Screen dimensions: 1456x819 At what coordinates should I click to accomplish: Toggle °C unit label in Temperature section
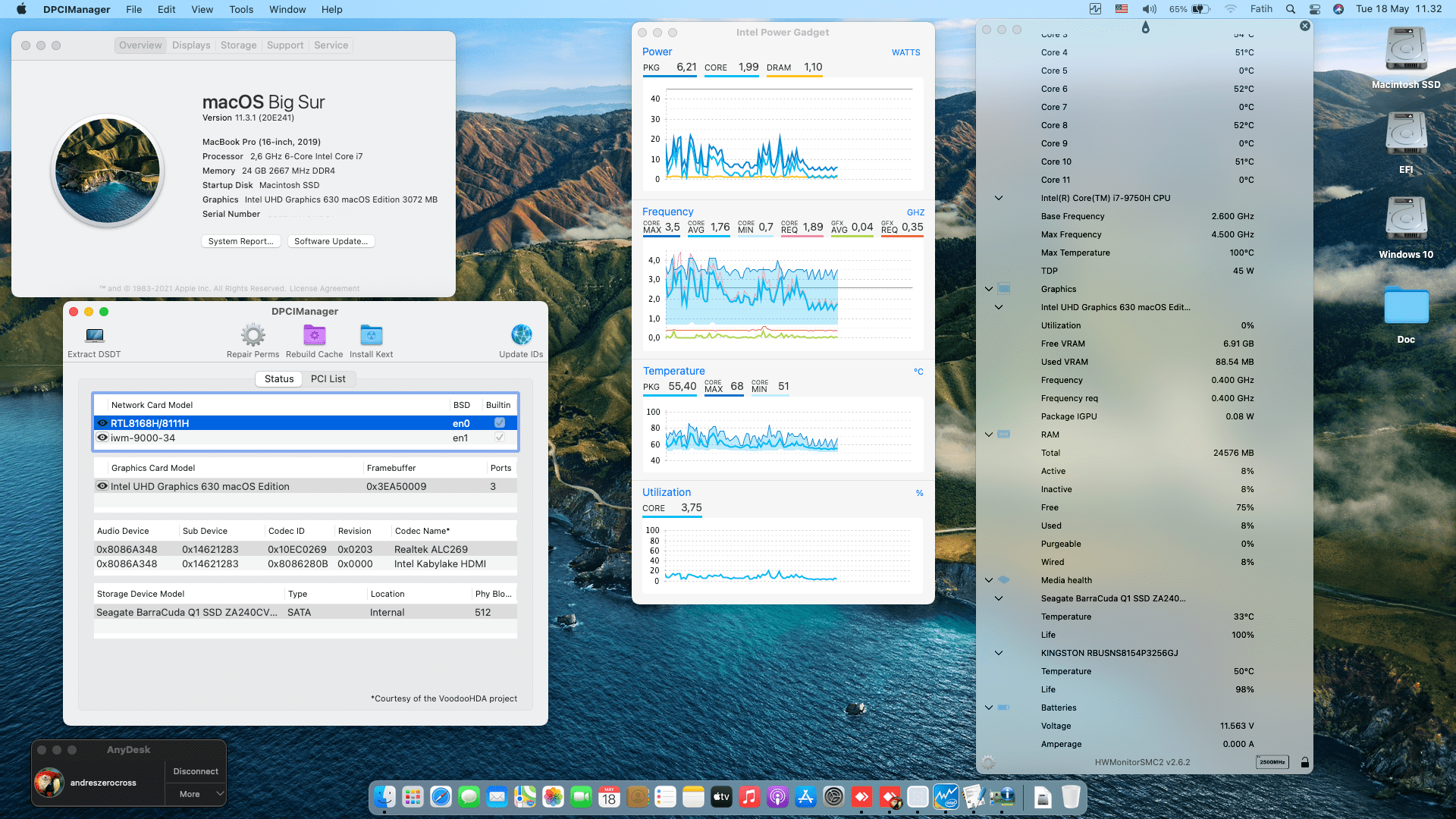(918, 372)
